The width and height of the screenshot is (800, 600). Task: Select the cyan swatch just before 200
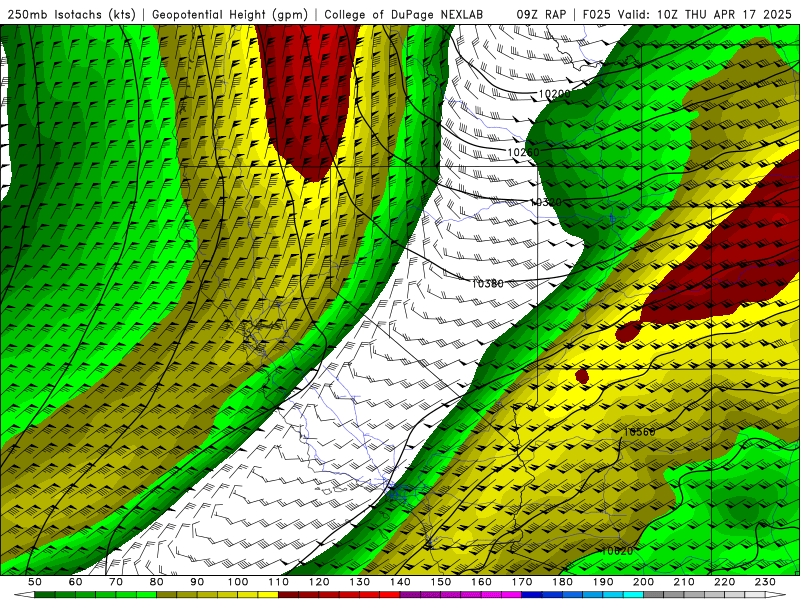(x=634, y=595)
